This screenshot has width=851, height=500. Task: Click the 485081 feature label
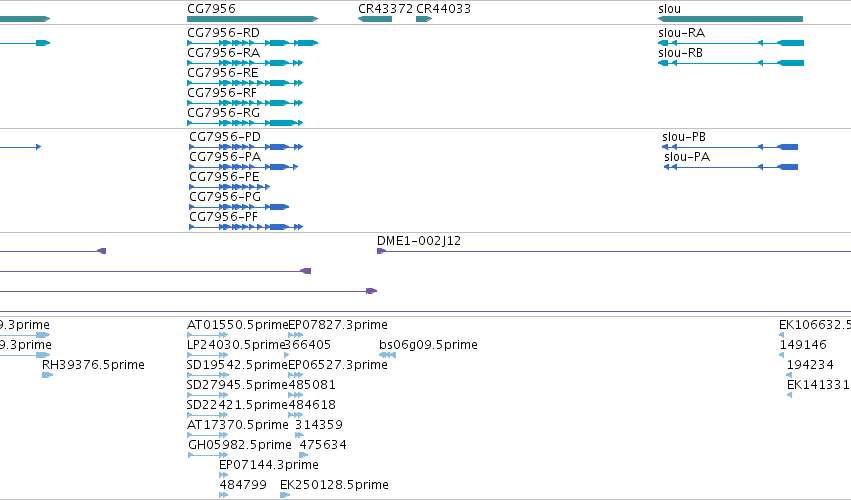pos(312,385)
